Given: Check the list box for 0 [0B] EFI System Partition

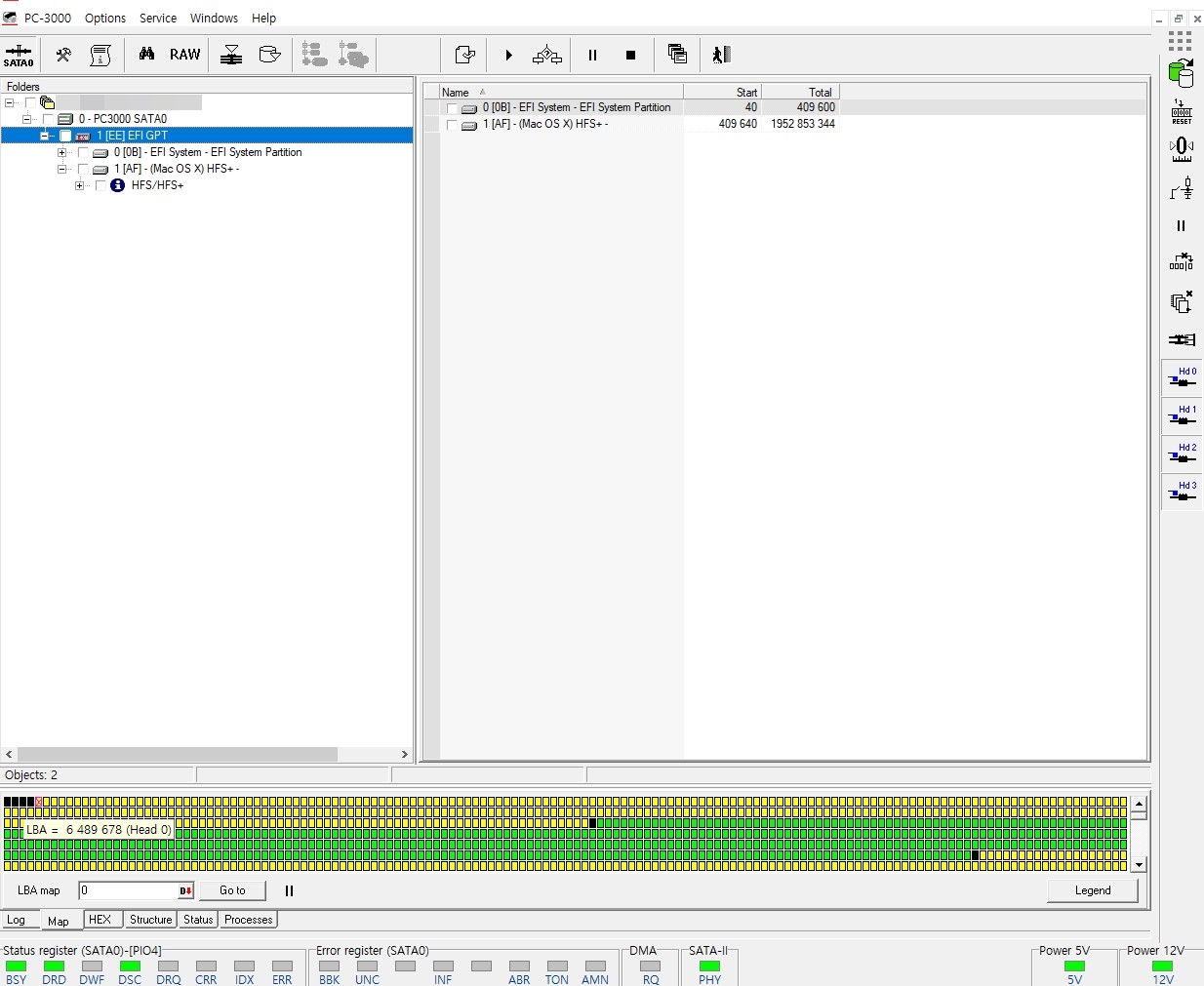Looking at the screenshot, I should point(452,108).
